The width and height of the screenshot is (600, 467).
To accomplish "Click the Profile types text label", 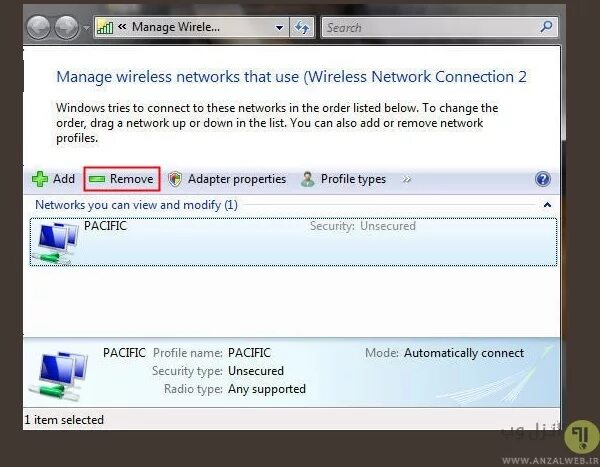I will click(x=353, y=179).
